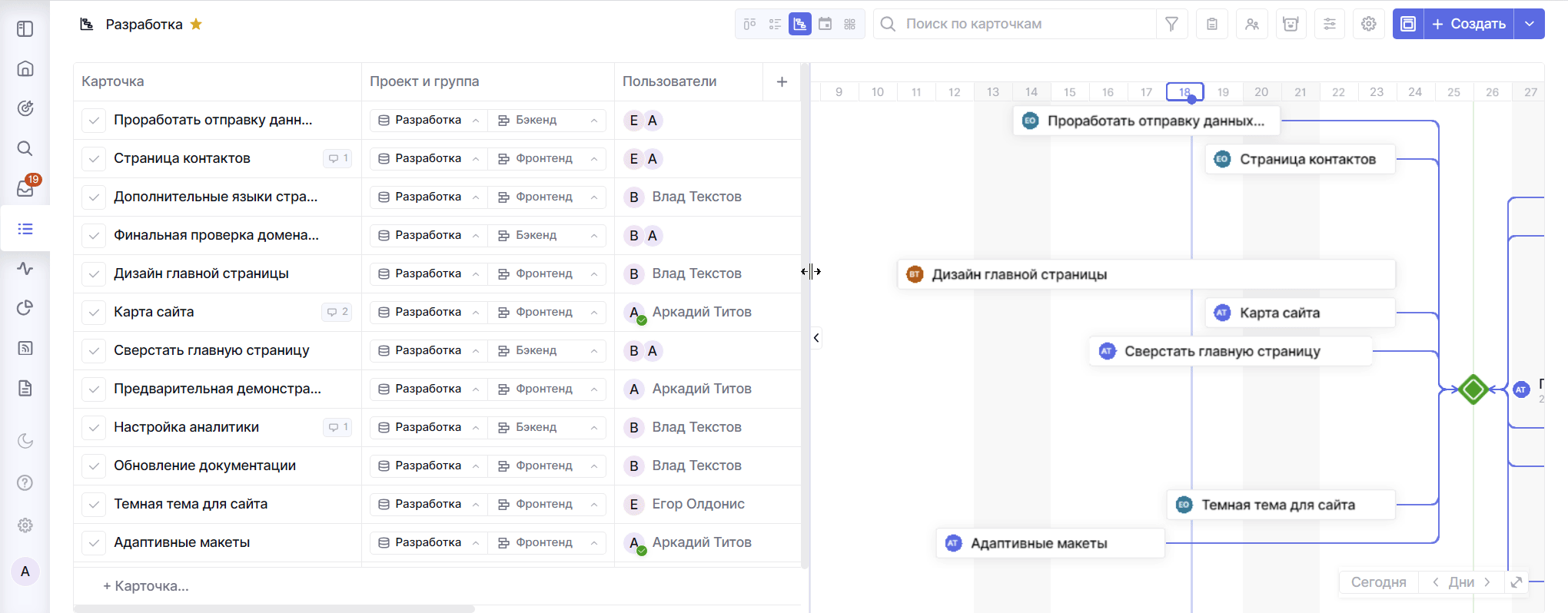Collapse the table panel with chevron

tap(816, 338)
